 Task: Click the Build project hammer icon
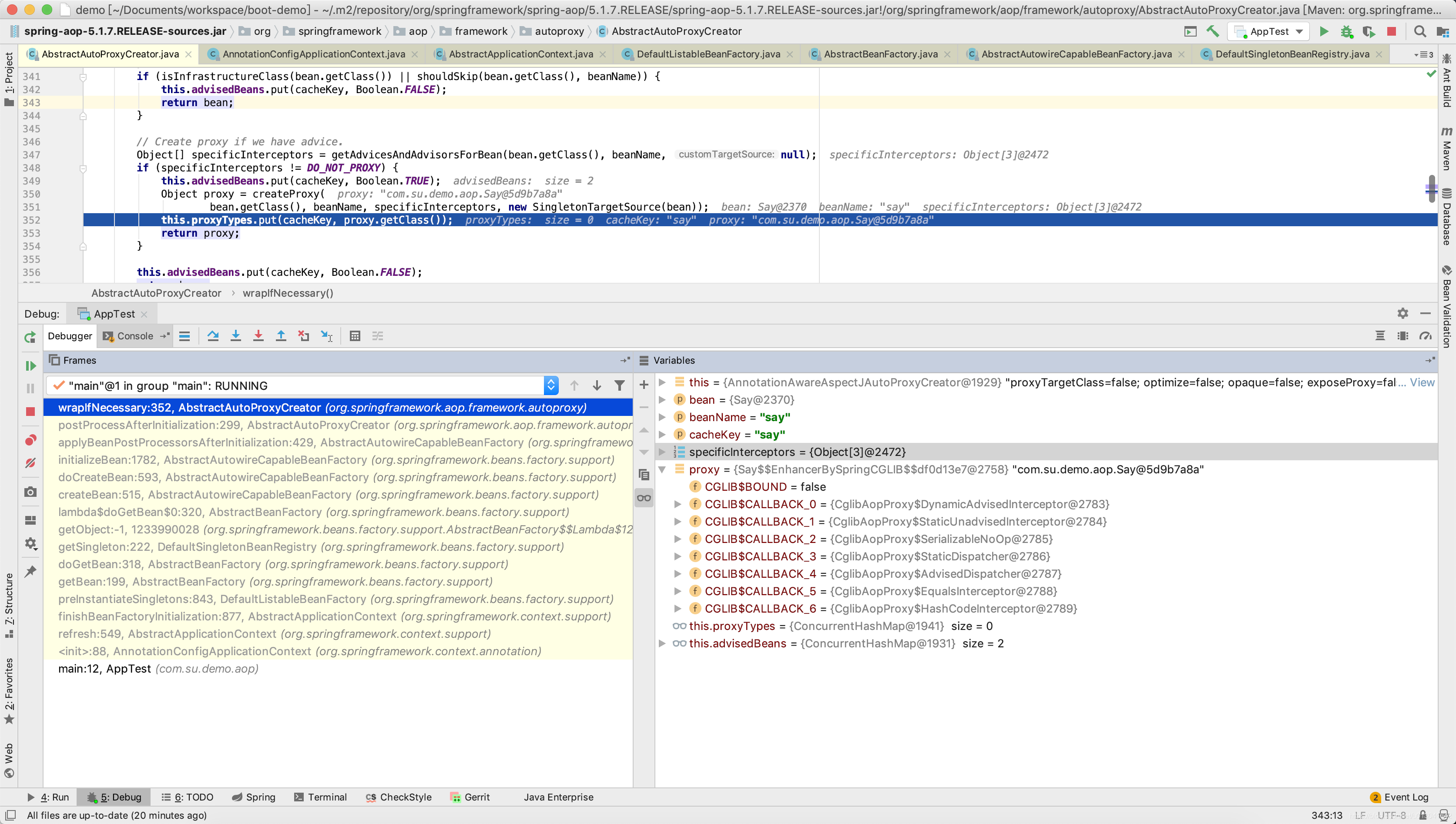(1213, 32)
